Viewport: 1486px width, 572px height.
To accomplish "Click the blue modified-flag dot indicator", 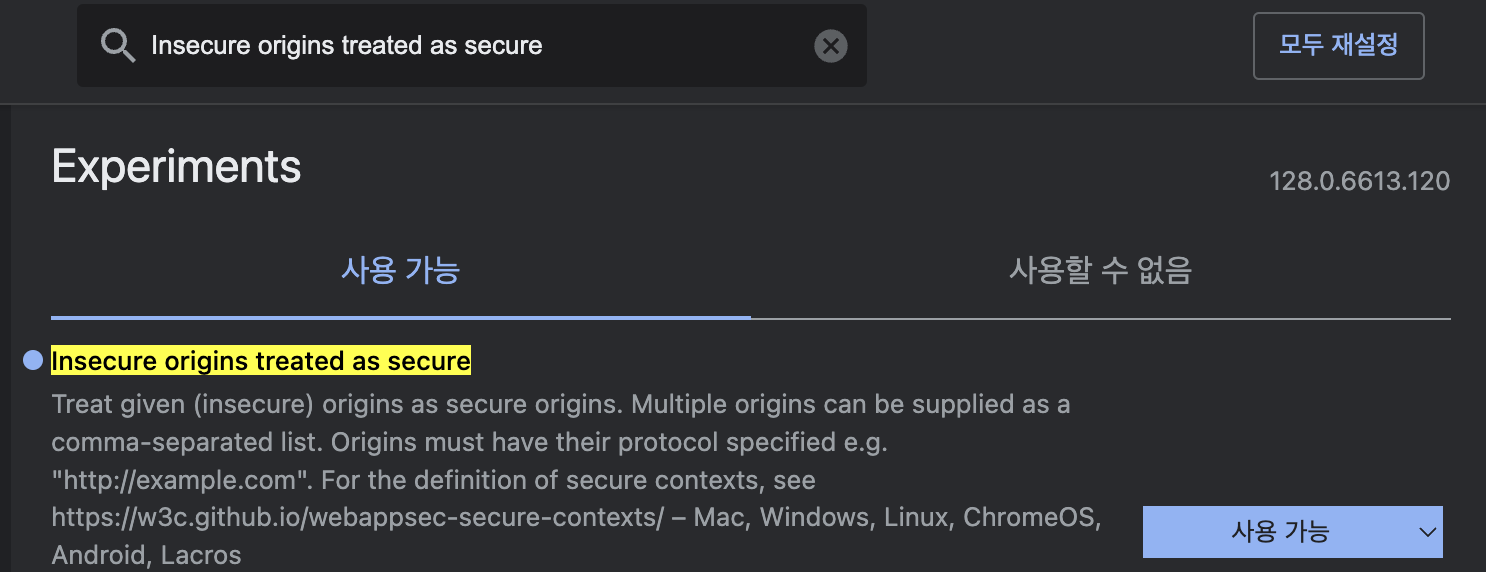I will (x=33, y=360).
